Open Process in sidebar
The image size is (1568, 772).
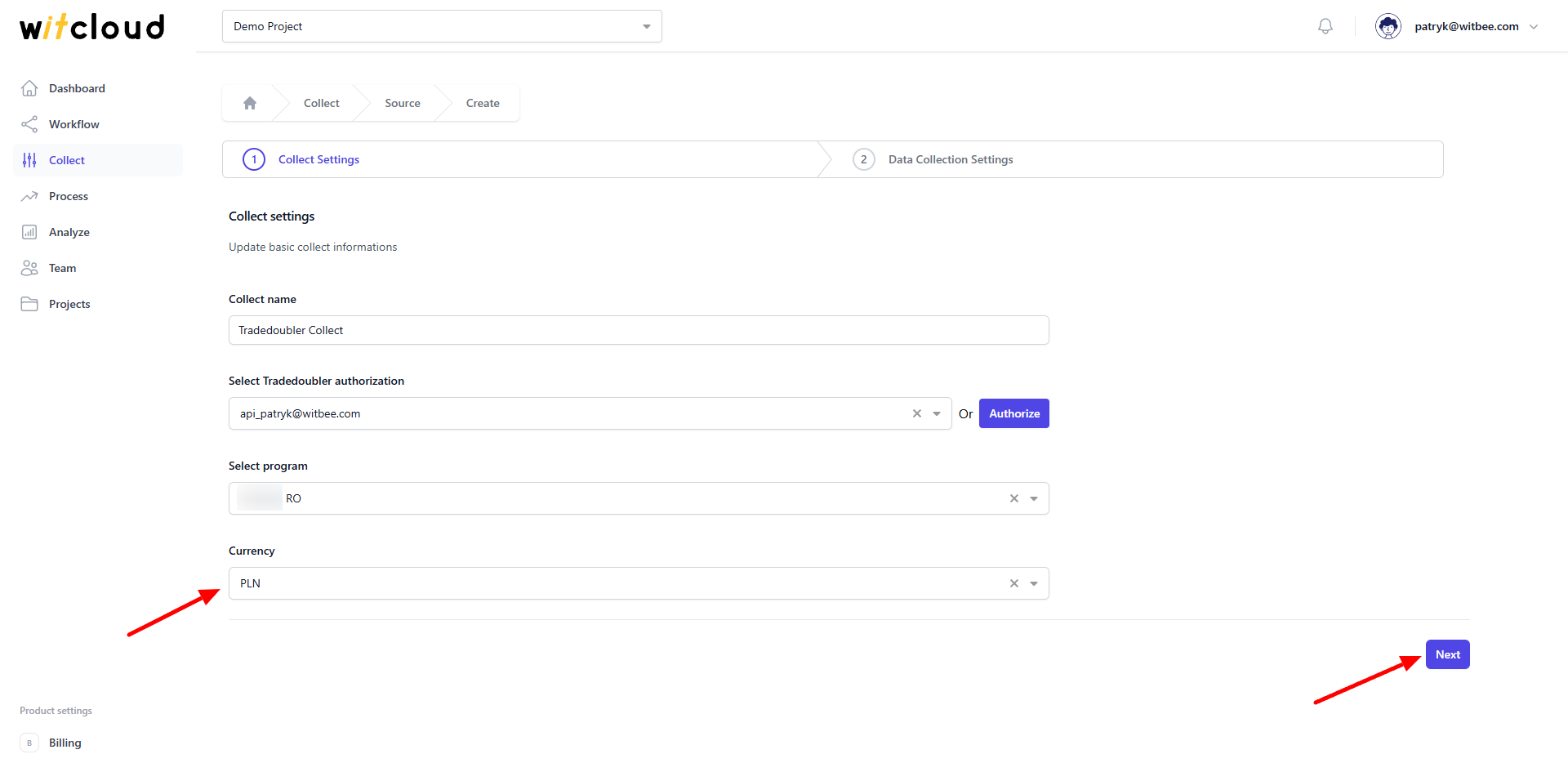pyautogui.click(x=98, y=196)
